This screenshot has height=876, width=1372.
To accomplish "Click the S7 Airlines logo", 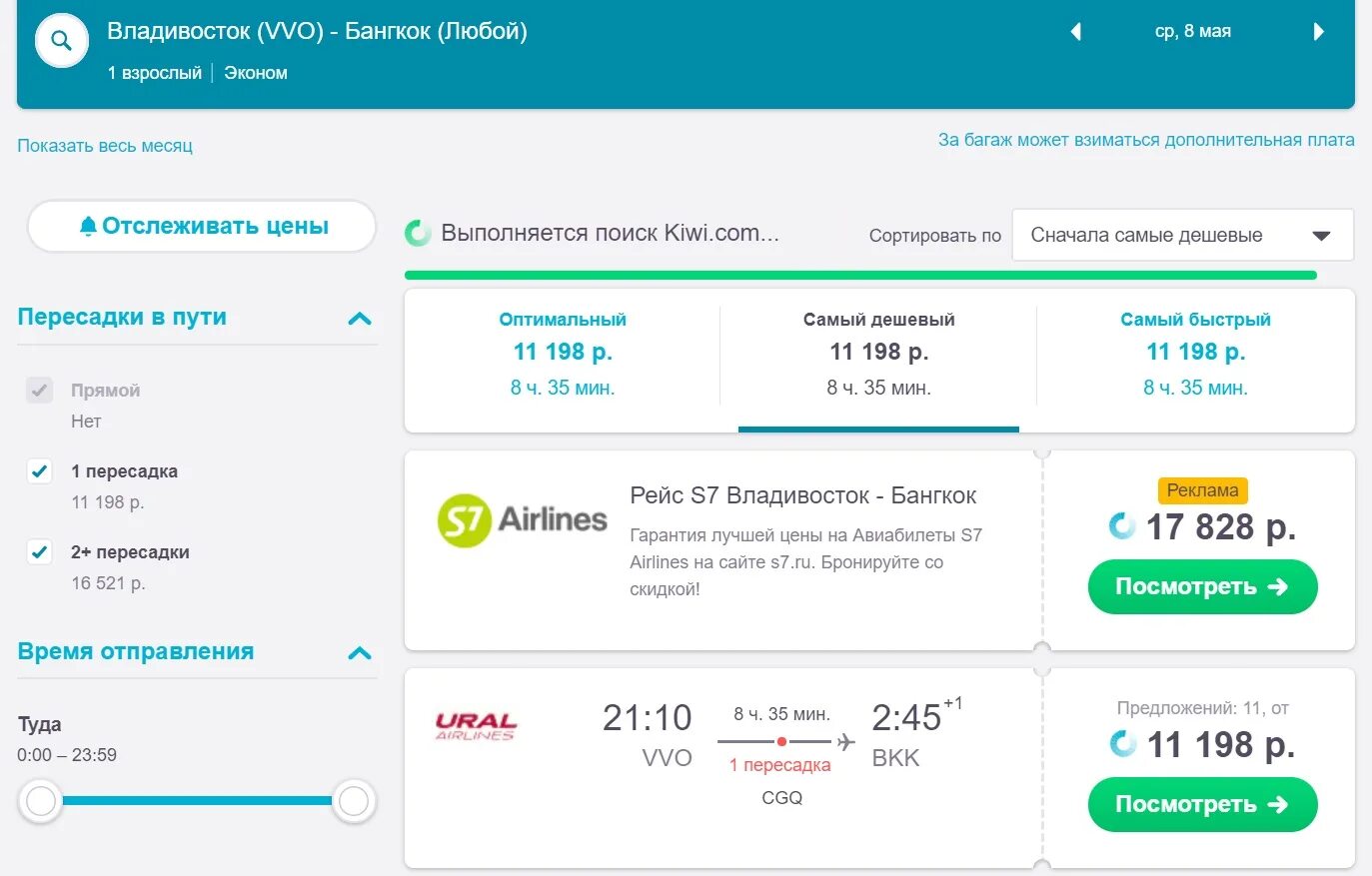I will pos(523,520).
